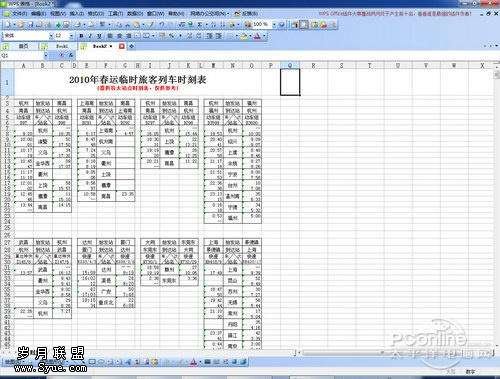500x379 pixels.
Task: Select row header 1
Action: (7, 82)
